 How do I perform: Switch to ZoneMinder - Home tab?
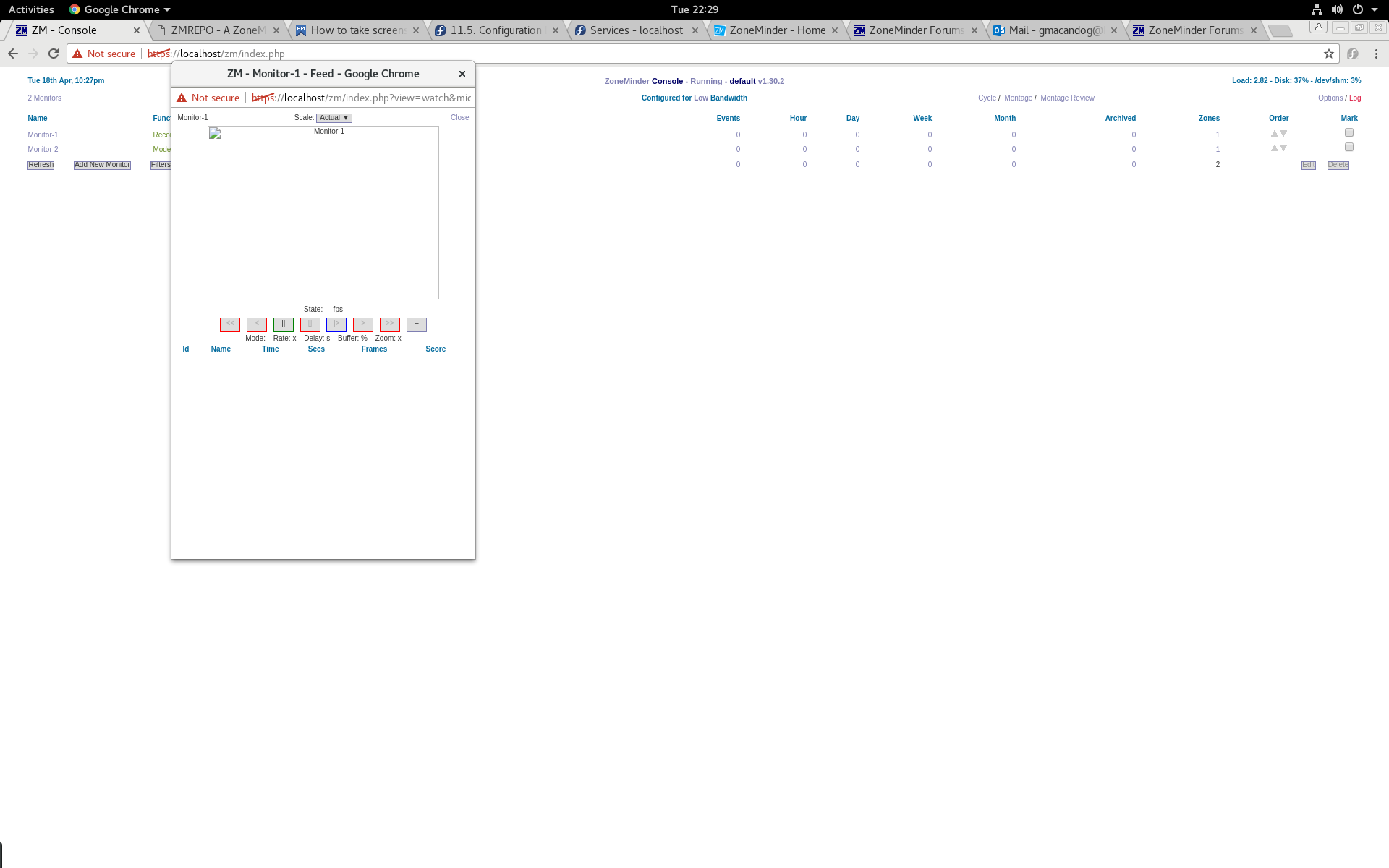[x=776, y=30]
